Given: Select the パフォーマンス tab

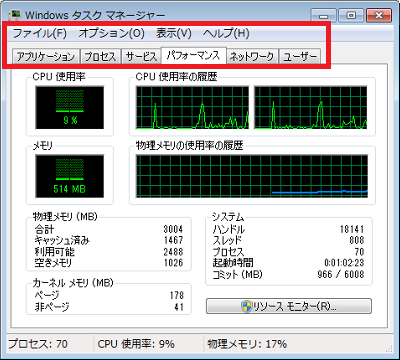Looking at the screenshot, I should (x=194, y=55).
